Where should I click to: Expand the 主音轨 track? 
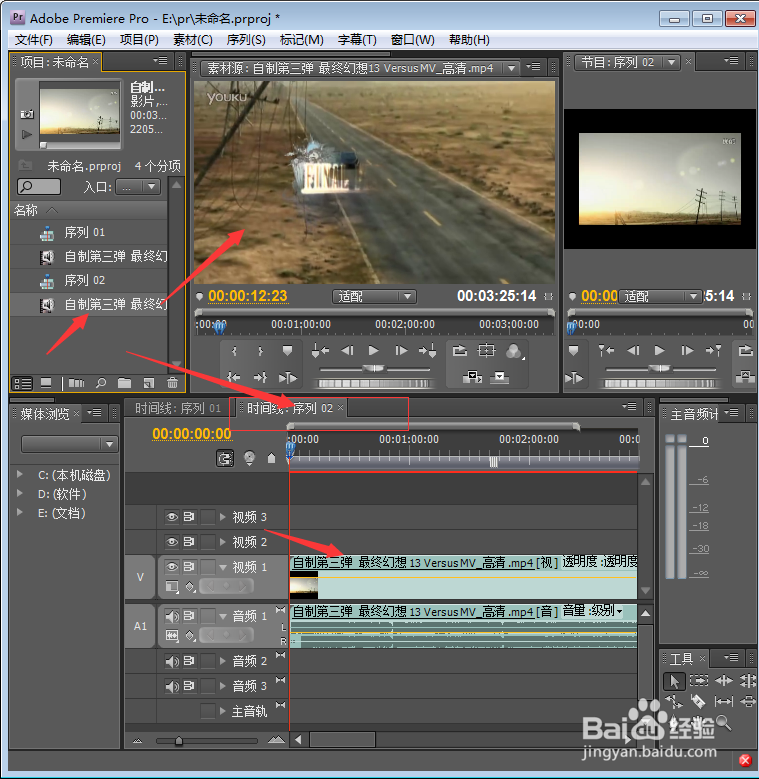223,711
